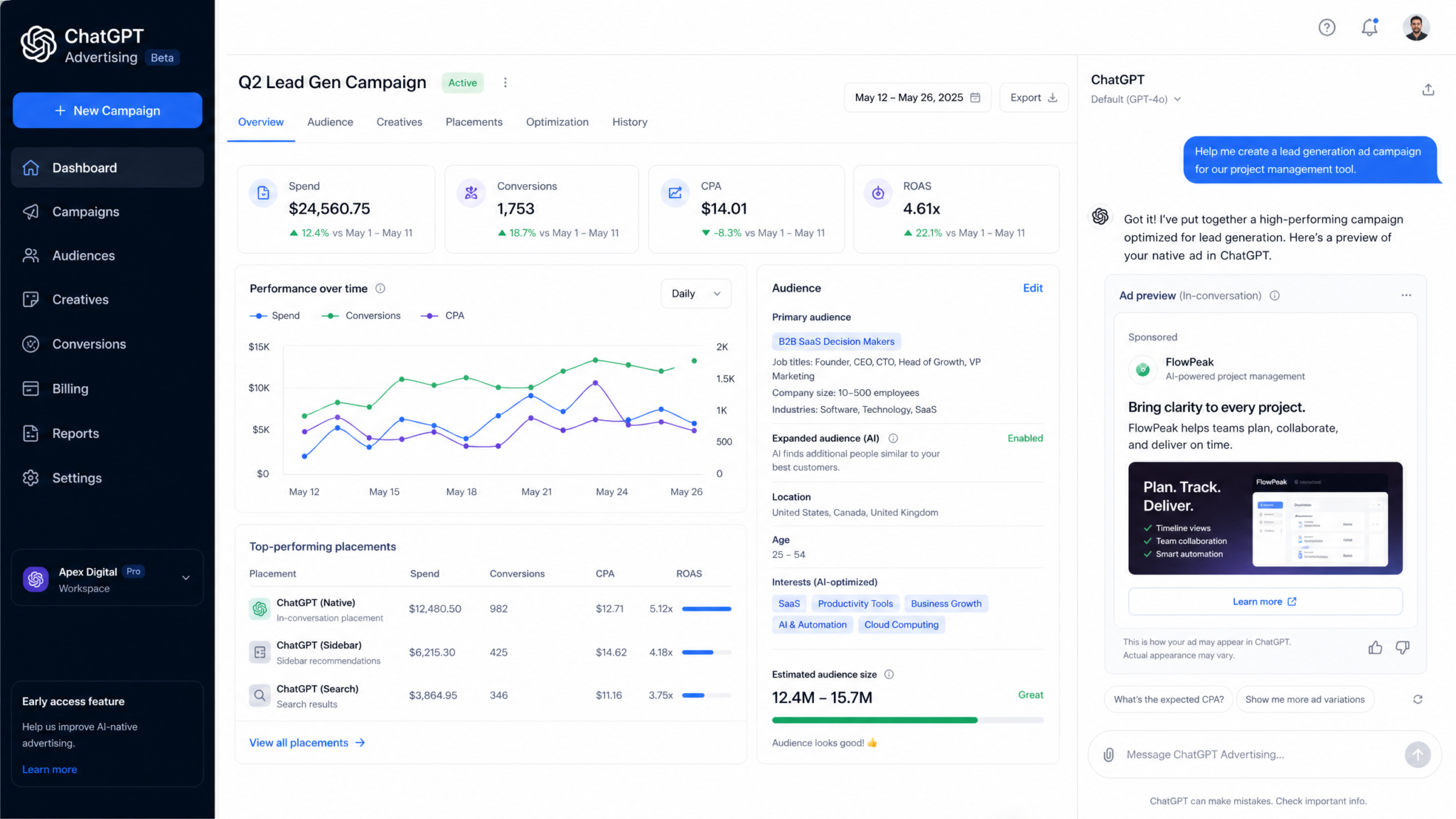
Task: Open notifications bell icon
Action: (x=1369, y=28)
